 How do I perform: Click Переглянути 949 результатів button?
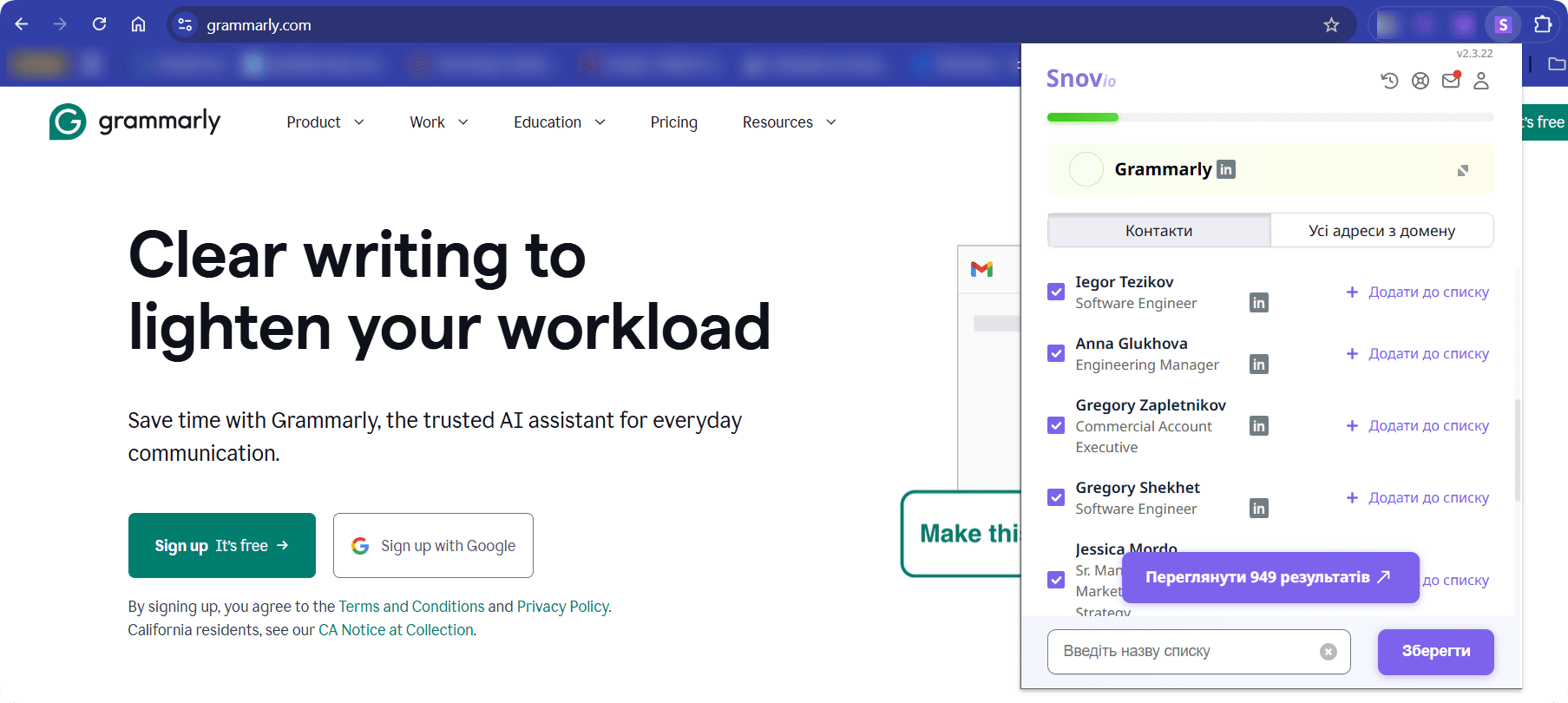click(1270, 577)
